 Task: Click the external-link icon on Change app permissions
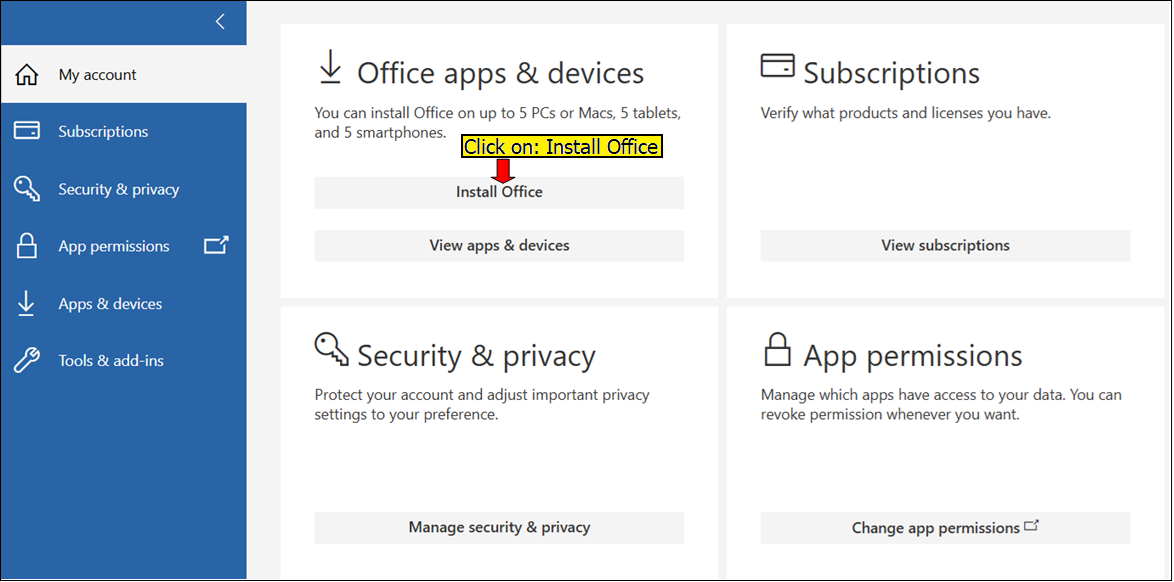pos(1032,526)
